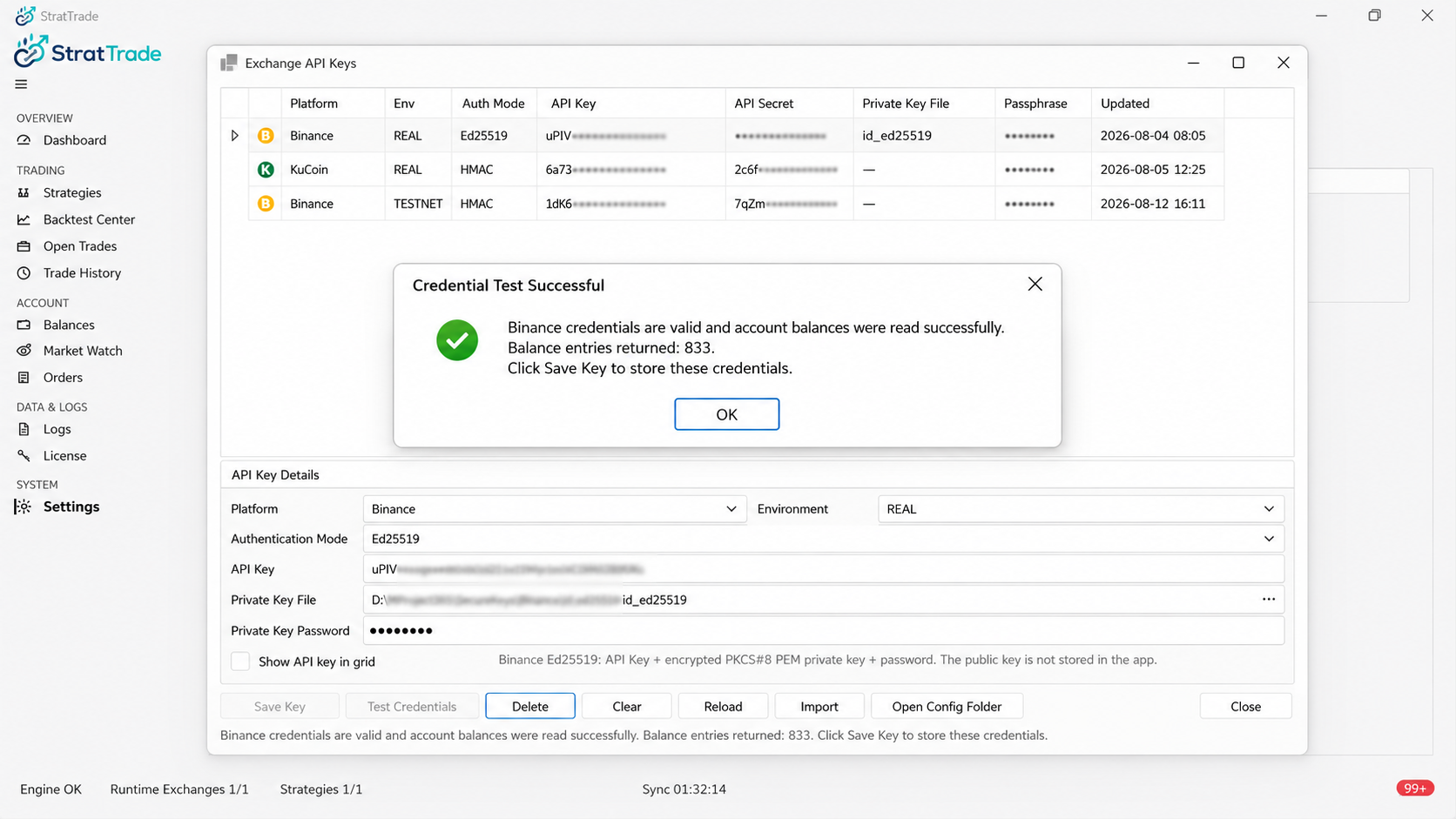Viewport: 1456px width, 819px height.
Task: Expand the Binance REAL row arrow
Action: [234, 136]
